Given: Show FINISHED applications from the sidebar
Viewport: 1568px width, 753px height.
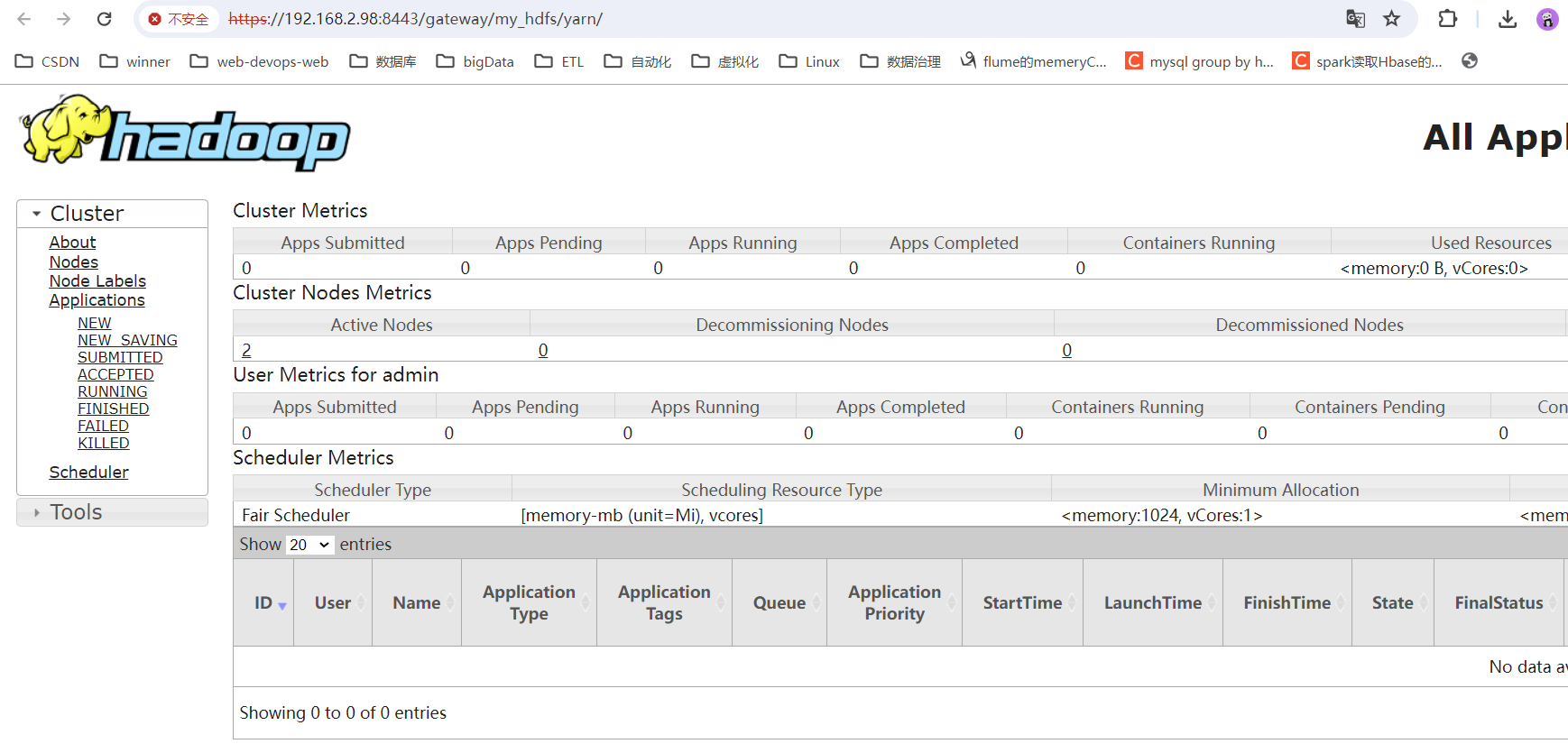Looking at the screenshot, I should coord(113,409).
